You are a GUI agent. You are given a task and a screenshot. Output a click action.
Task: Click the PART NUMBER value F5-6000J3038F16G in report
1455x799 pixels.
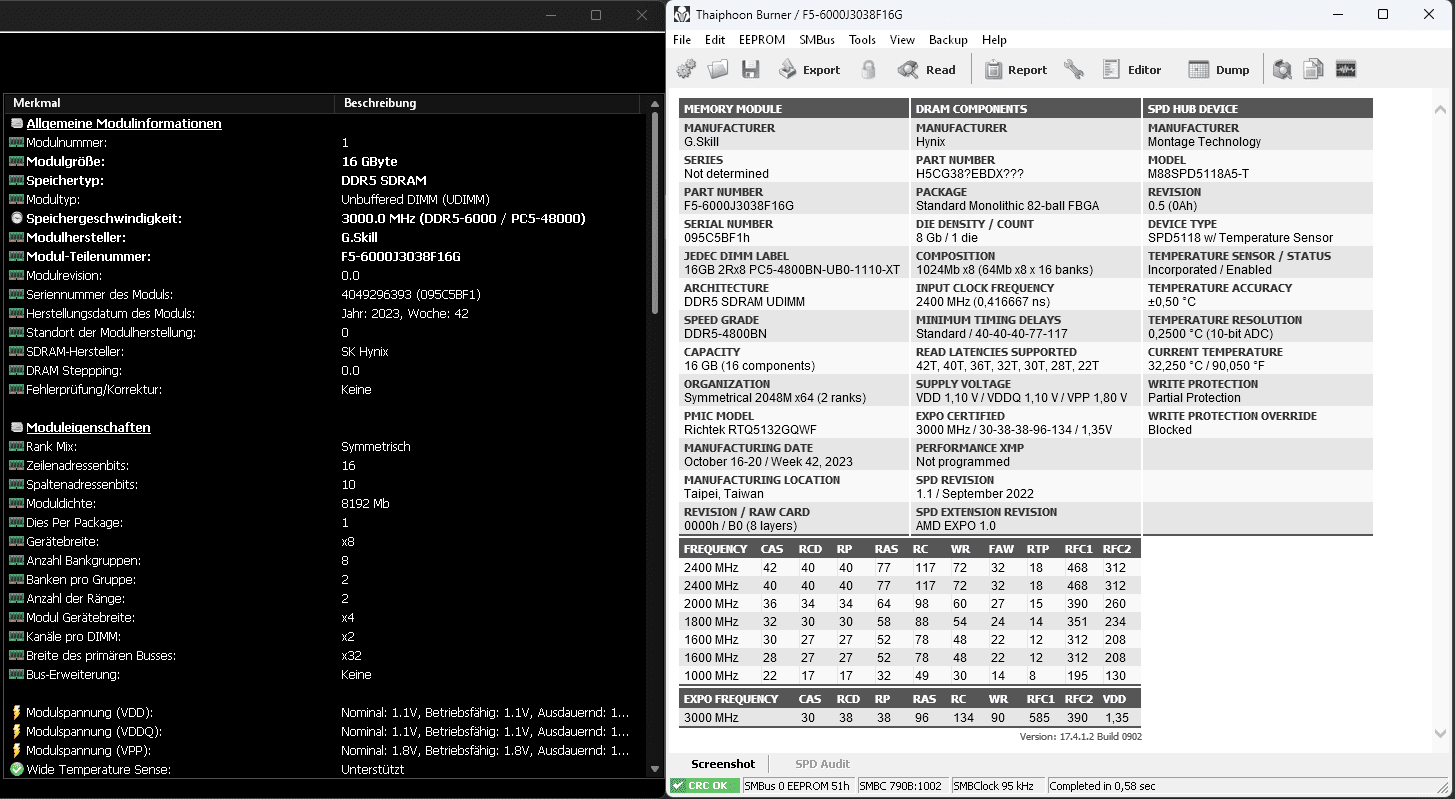(x=738, y=206)
